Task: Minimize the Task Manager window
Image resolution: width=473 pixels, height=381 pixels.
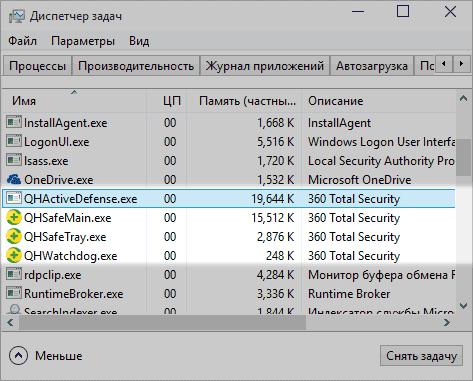Action: 358,12
